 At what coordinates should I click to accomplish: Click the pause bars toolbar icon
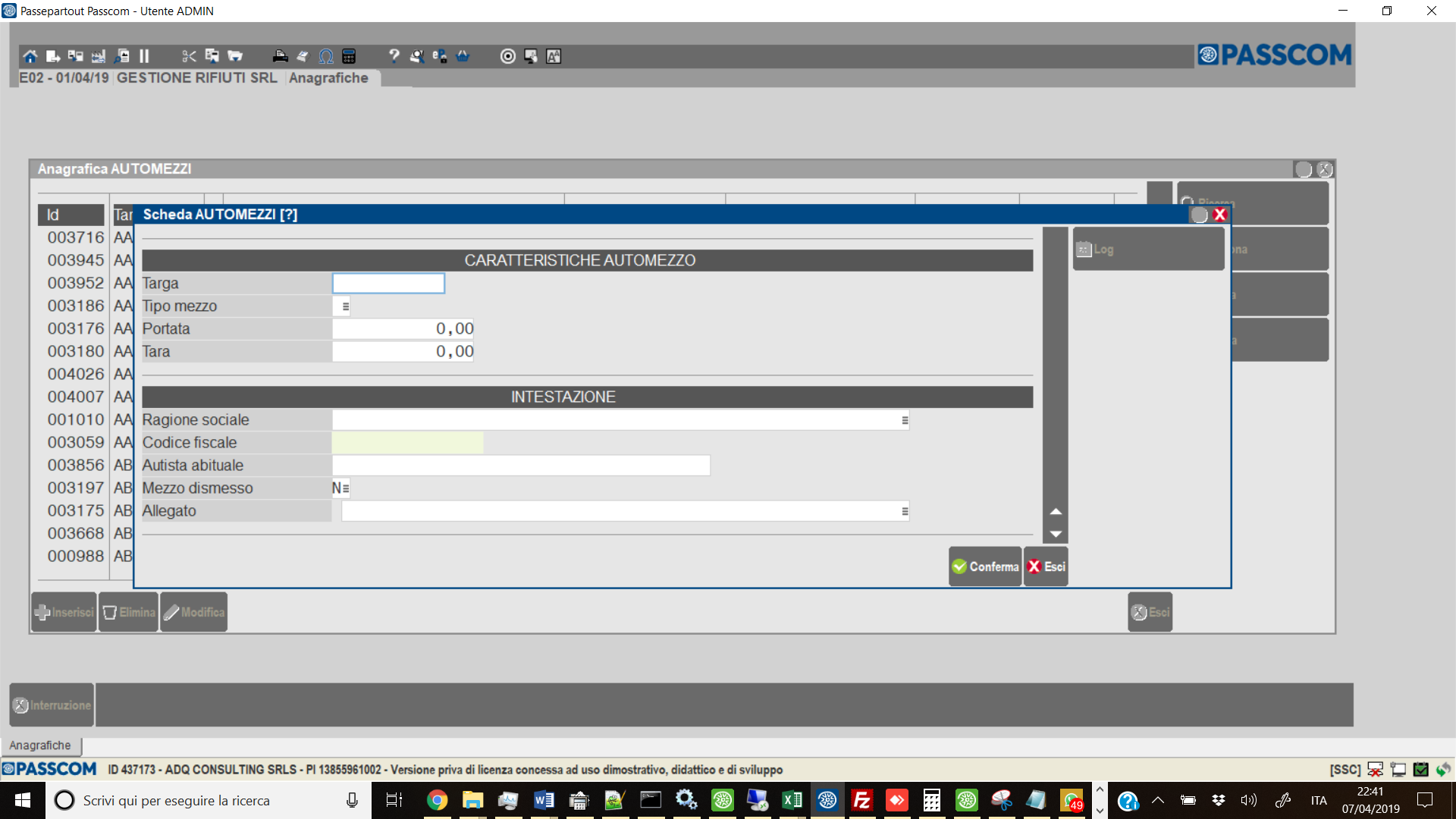(144, 56)
